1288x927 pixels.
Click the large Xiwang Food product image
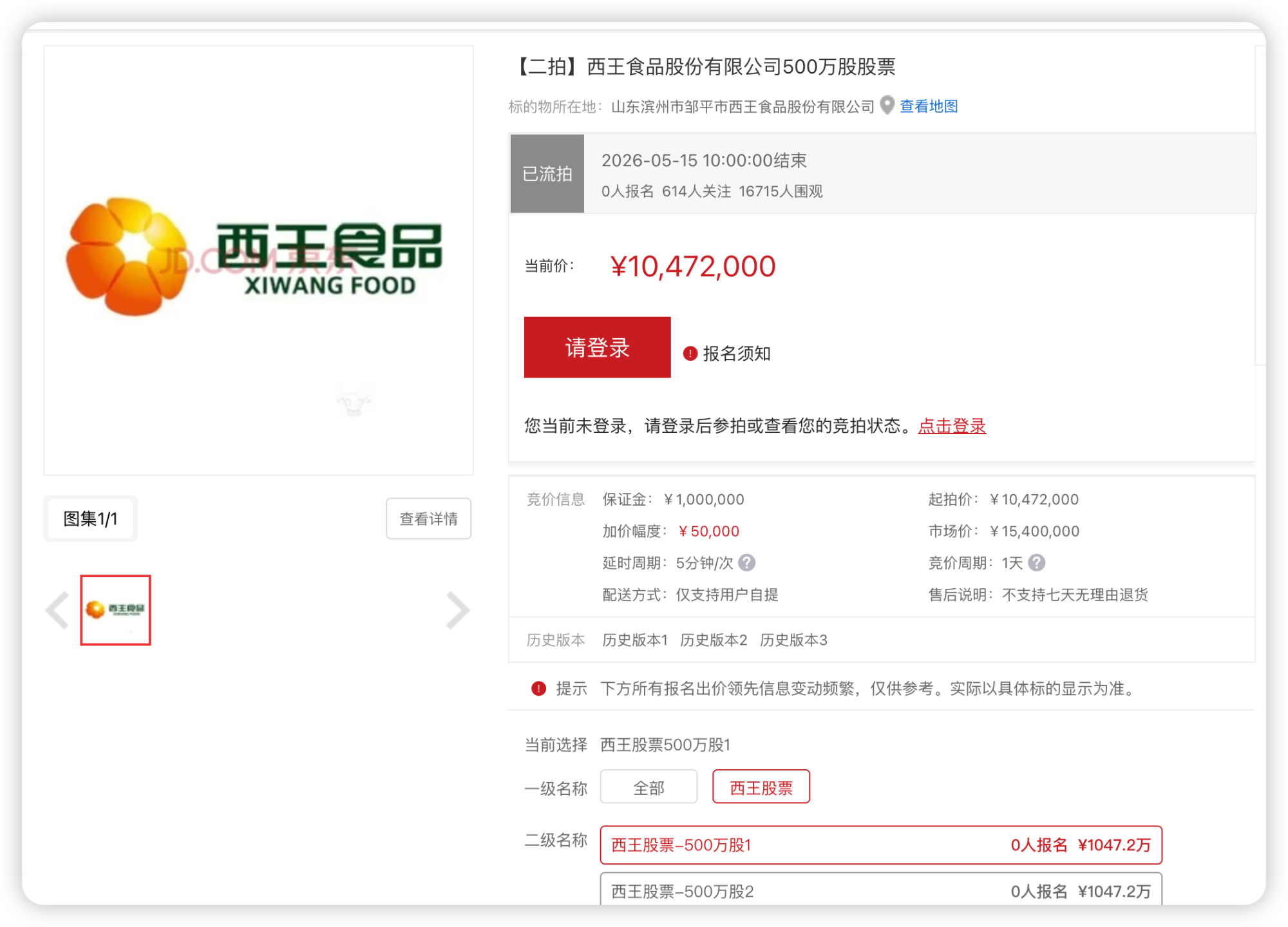pyautogui.click(x=258, y=260)
